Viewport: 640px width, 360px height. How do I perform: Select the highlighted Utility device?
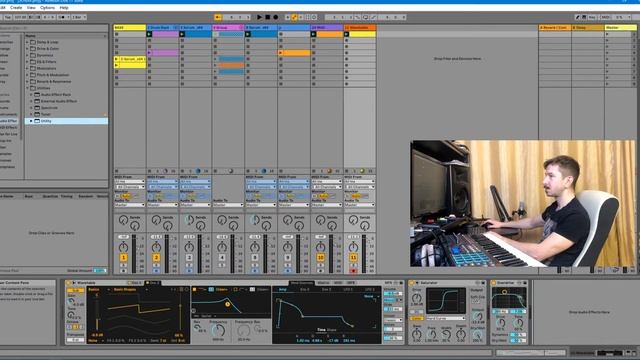pyautogui.click(x=67, y=121)
